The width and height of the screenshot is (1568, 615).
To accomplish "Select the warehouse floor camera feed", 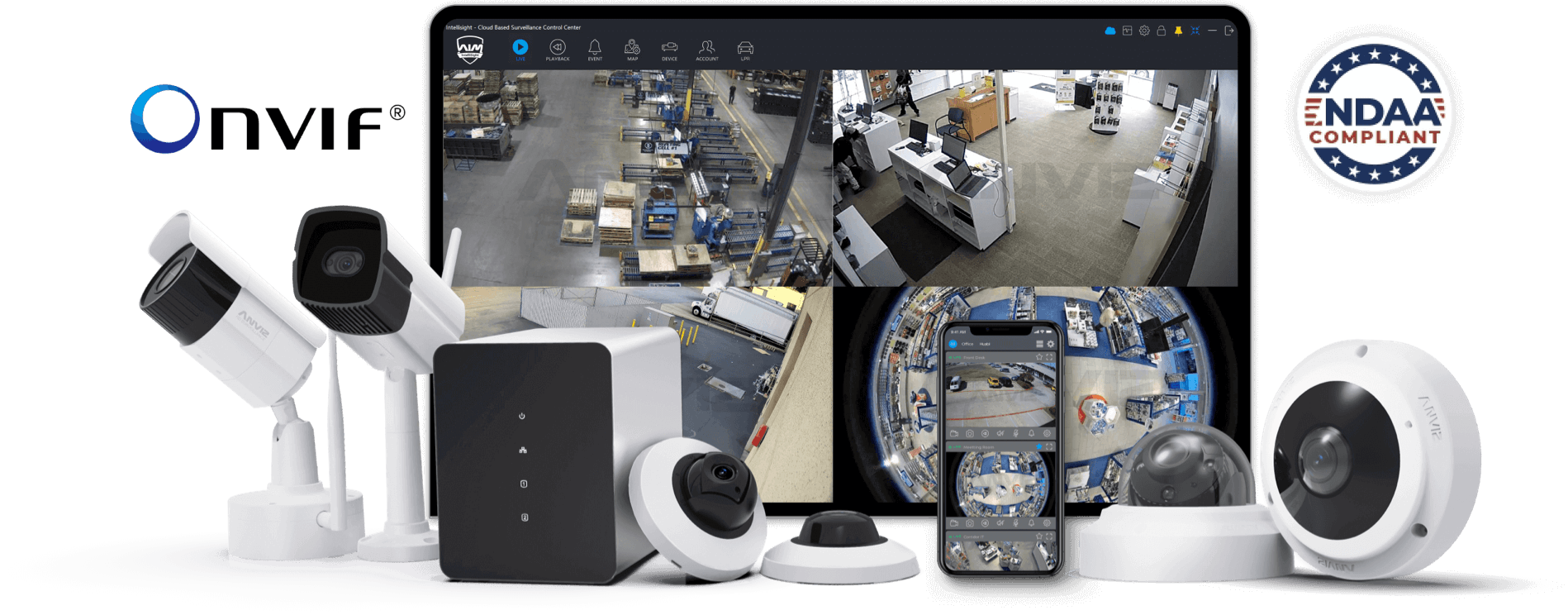I will [x=637, y=178].
